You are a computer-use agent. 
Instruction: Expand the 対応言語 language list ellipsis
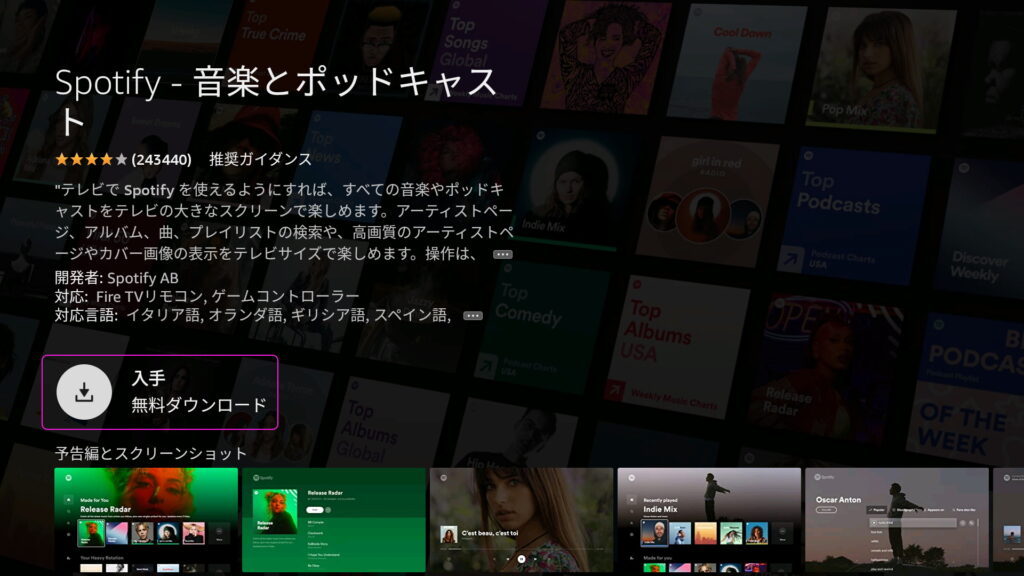473,316
